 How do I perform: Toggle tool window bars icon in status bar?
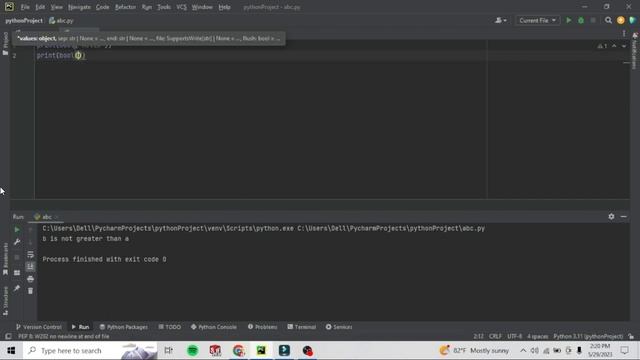(x=8, y=336)
